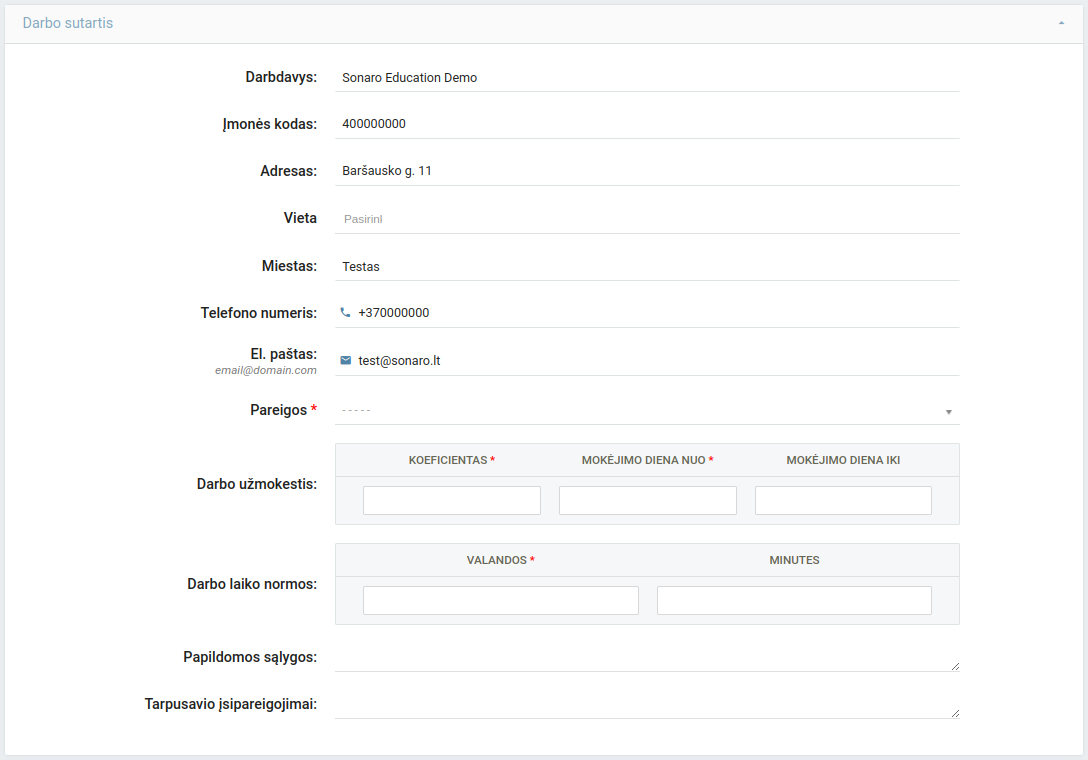
Task: Collapse the Darbo sutartis panel arrow
Action: pos(1061,23)
